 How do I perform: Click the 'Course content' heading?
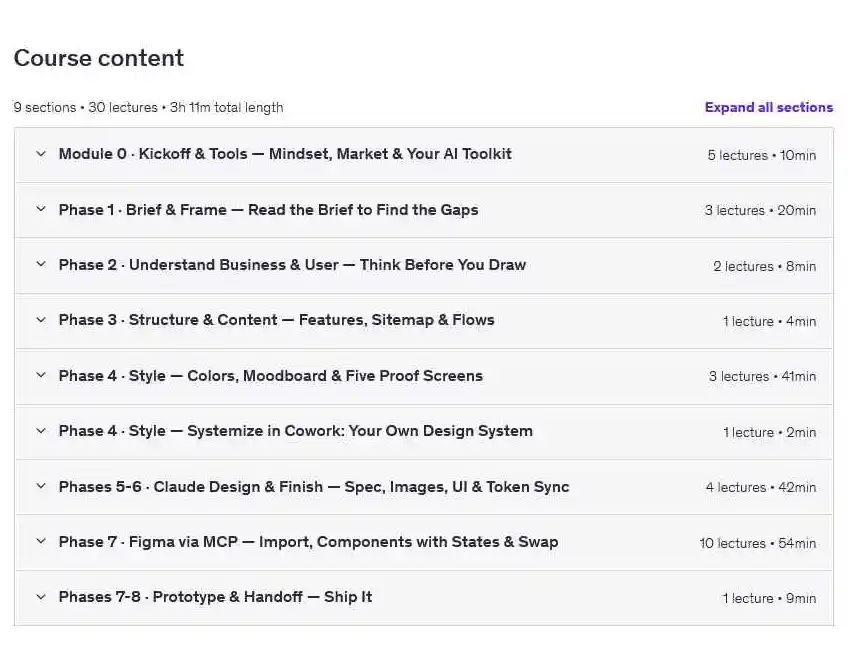98,58
